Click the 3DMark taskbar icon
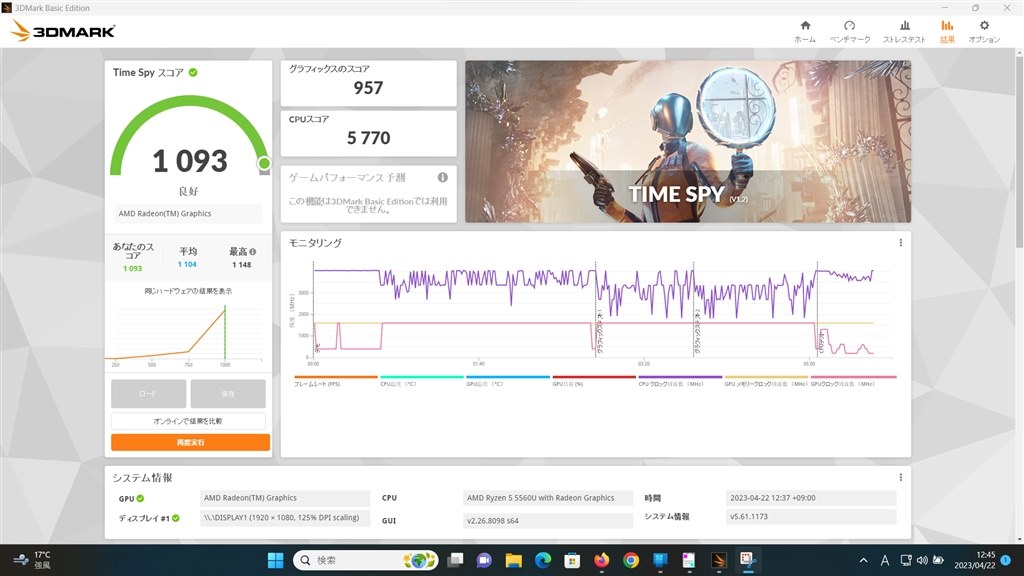Screen dimensions: 1024x576 [x=718, y=560]
